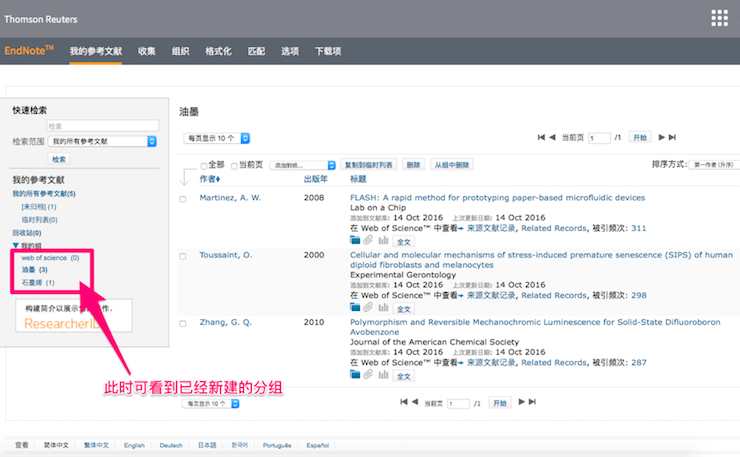The height and width of the screenshot is (457, 740).
Task: Open 选项 tab
Action: click(x=290, y=51)
